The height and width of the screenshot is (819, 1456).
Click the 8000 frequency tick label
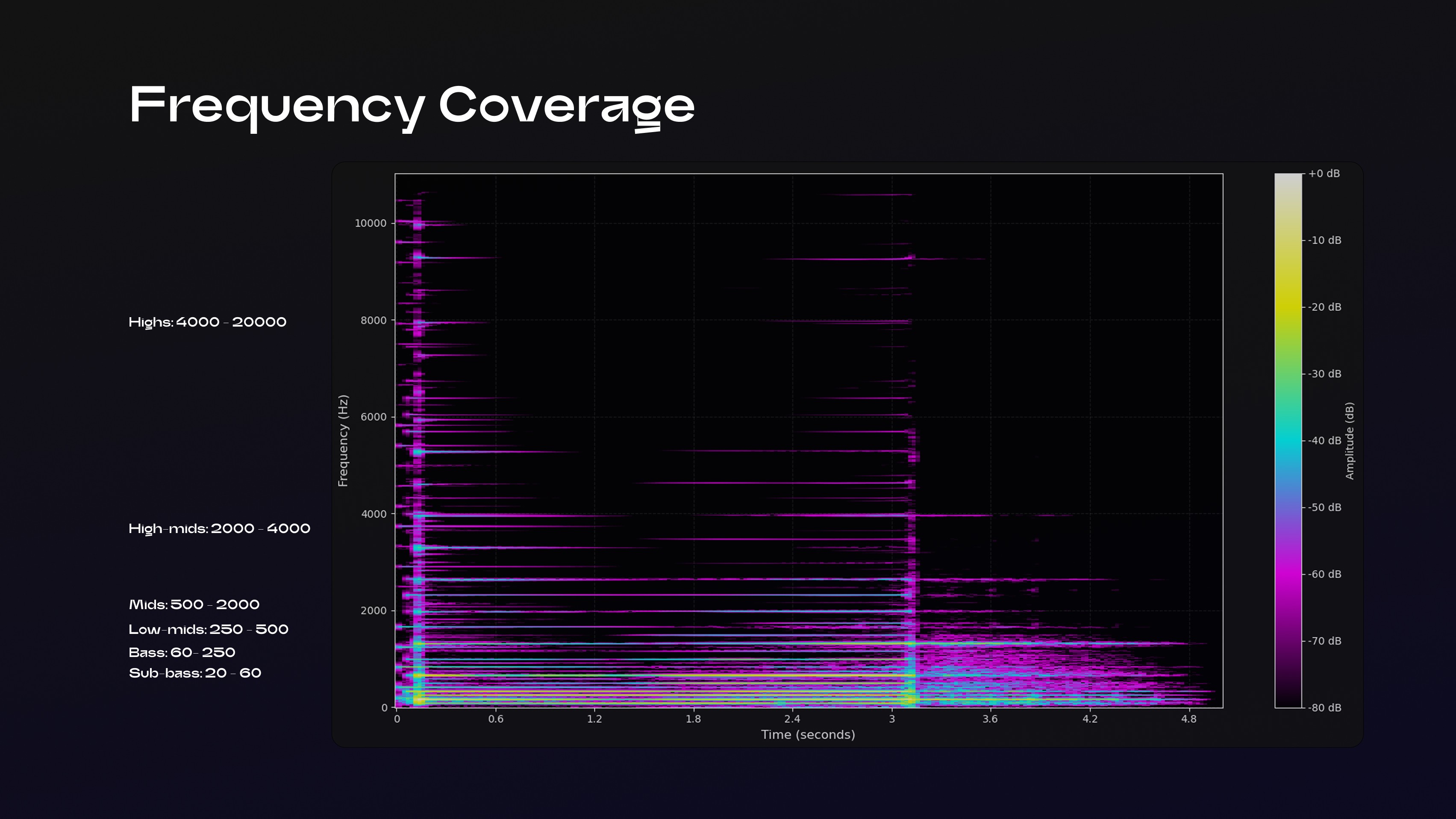tap(374, 321)
